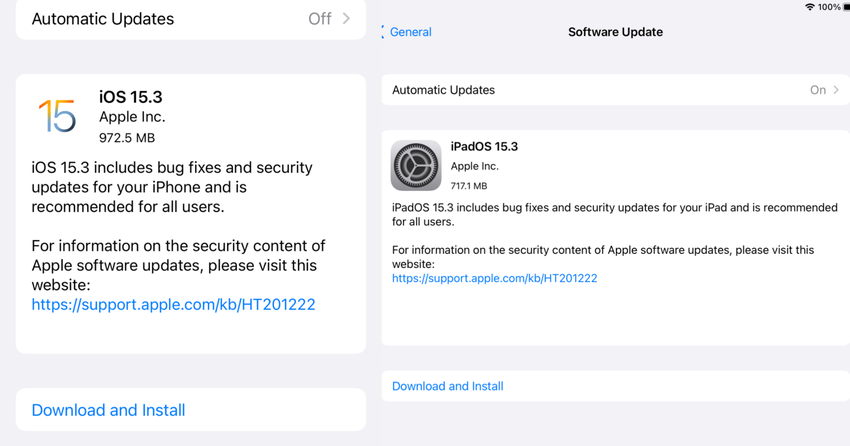Tap the Wi-Fi status icon
This screenshot has height=446, width=850.
(x=809, y=7)
